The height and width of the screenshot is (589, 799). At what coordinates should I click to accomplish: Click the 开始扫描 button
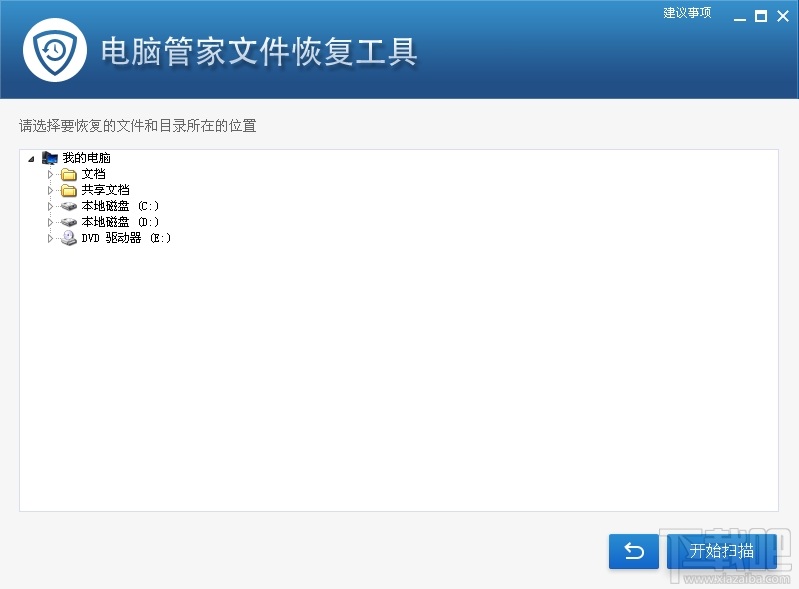(722, 551)
